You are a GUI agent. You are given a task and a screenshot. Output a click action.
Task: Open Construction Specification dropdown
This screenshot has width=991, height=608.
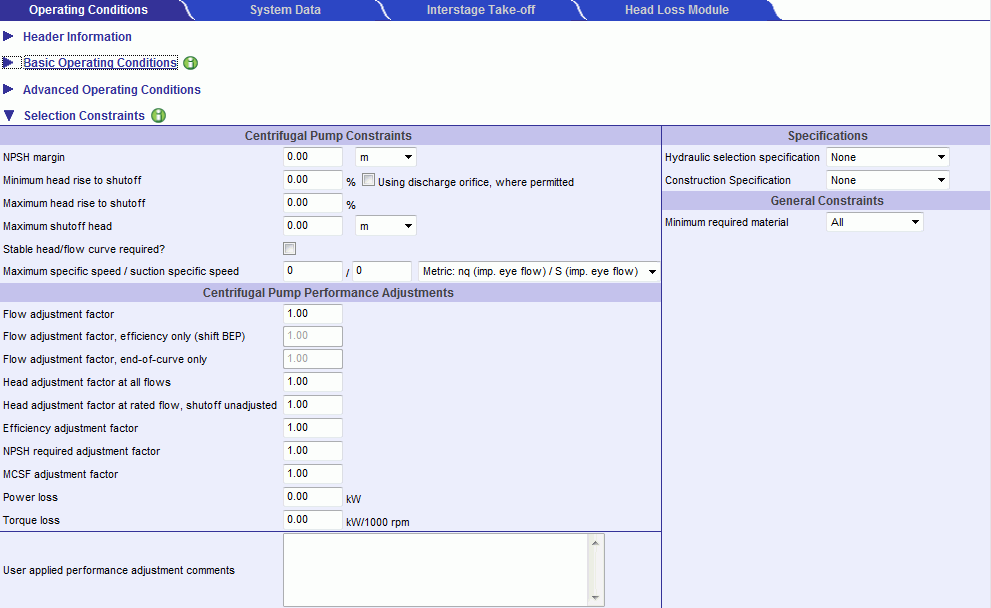(887, 180)
